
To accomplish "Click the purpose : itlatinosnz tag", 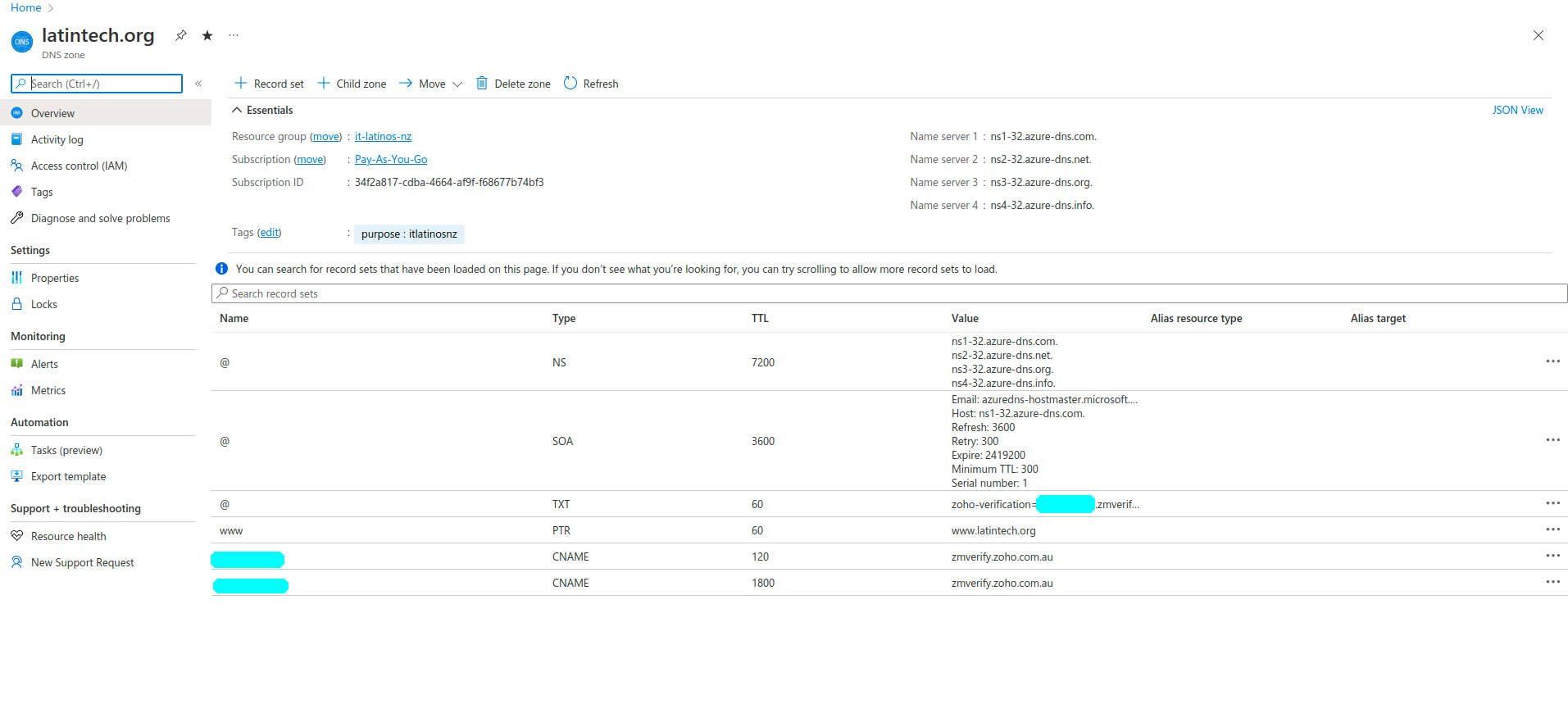I will [x=409, y=234].
